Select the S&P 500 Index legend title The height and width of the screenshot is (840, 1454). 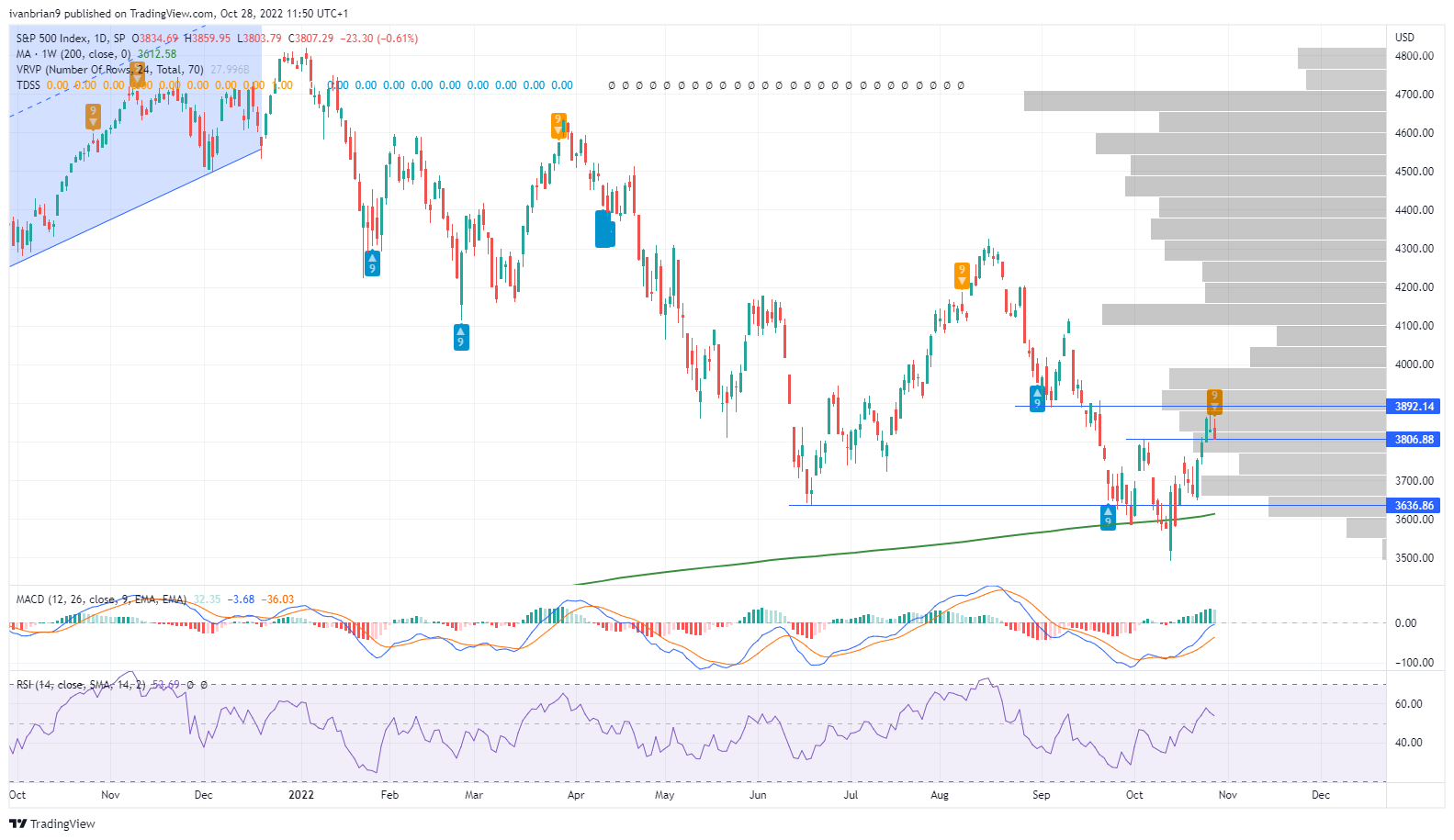click(71, 39)
